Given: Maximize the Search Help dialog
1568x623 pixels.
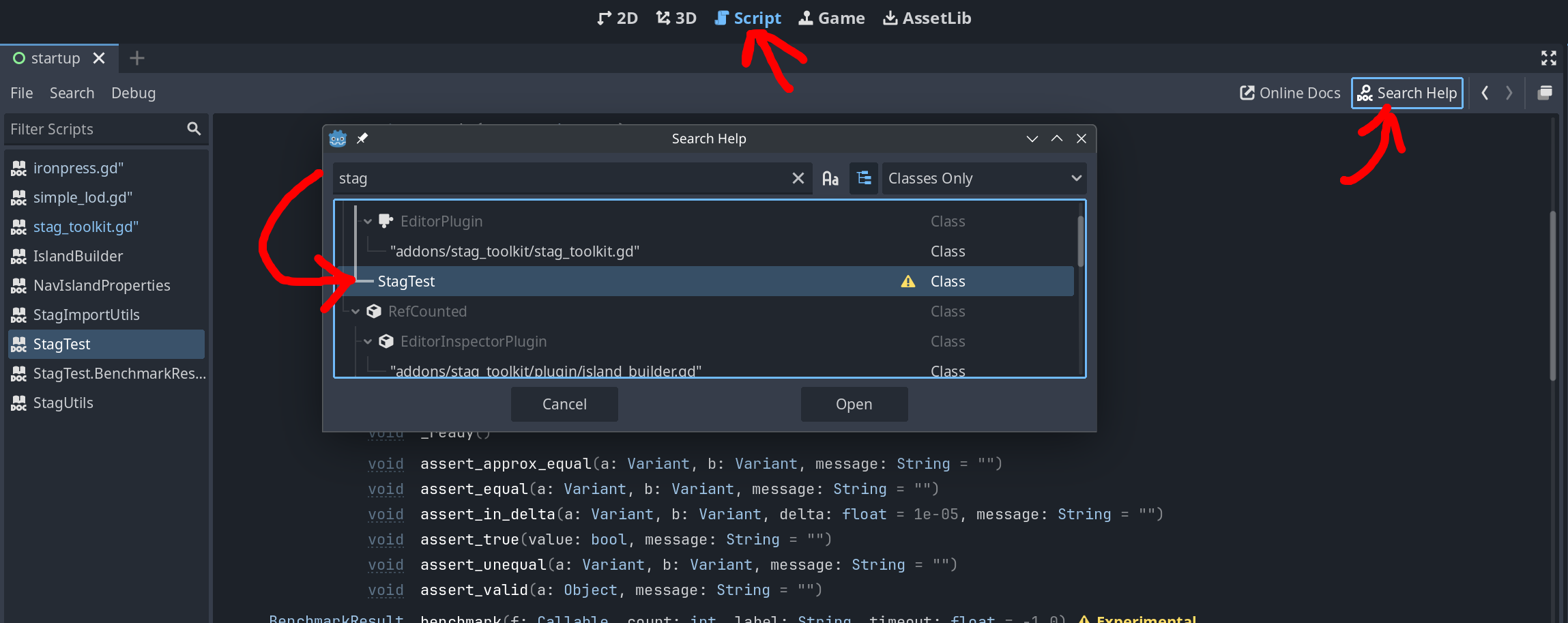Looking at the screenshot, I should click(1057, 139).
